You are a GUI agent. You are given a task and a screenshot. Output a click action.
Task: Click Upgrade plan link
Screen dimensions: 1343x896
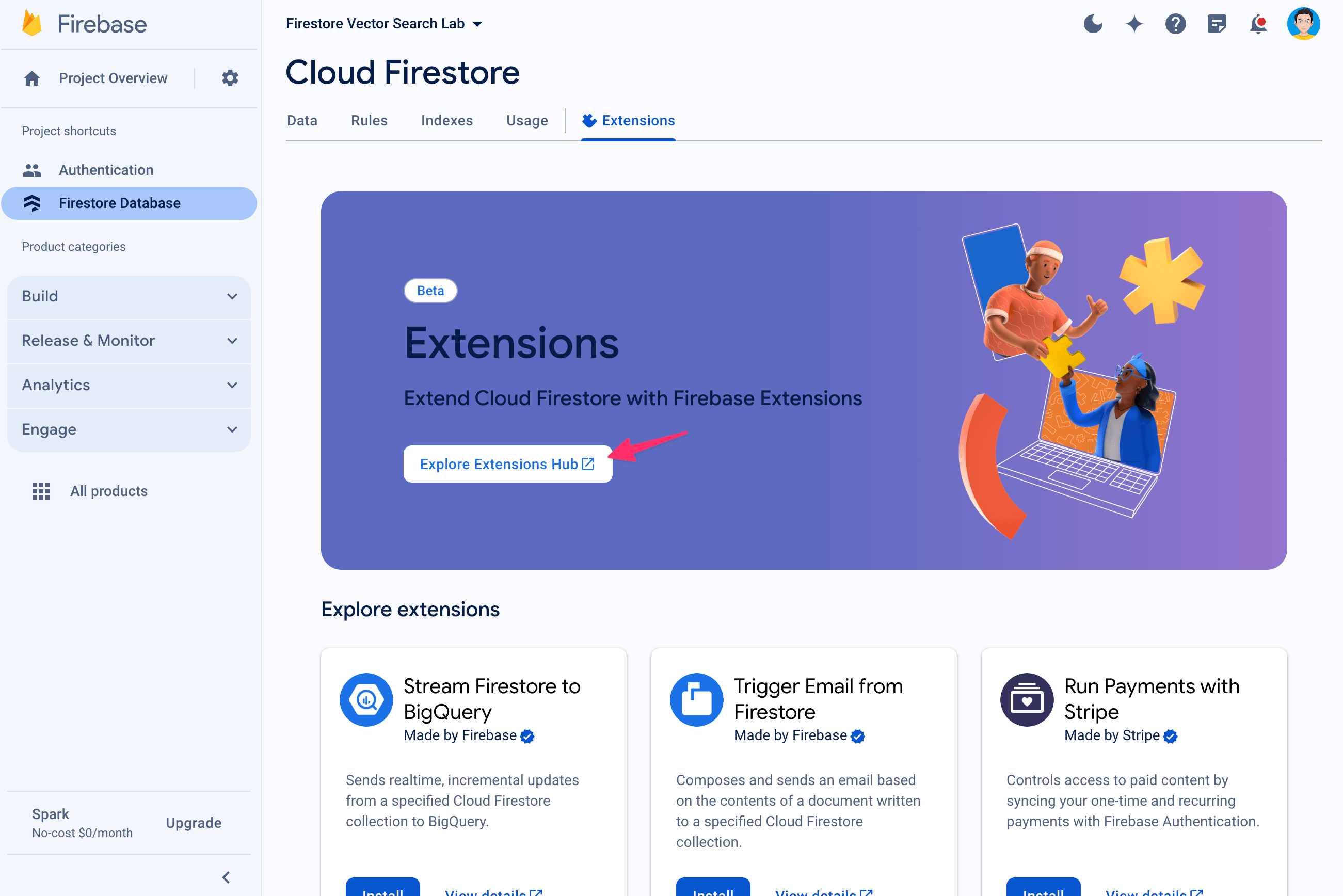[x=193, y=823]
